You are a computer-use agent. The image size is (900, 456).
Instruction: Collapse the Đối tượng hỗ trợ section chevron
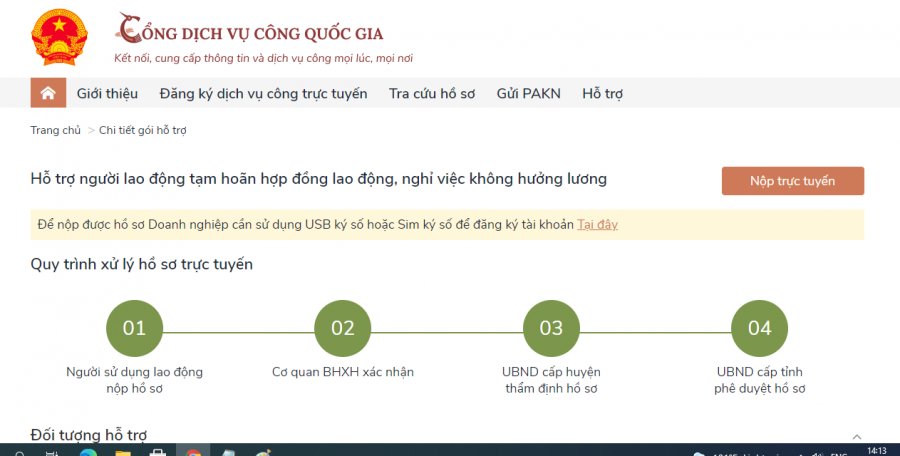[856, 437]
